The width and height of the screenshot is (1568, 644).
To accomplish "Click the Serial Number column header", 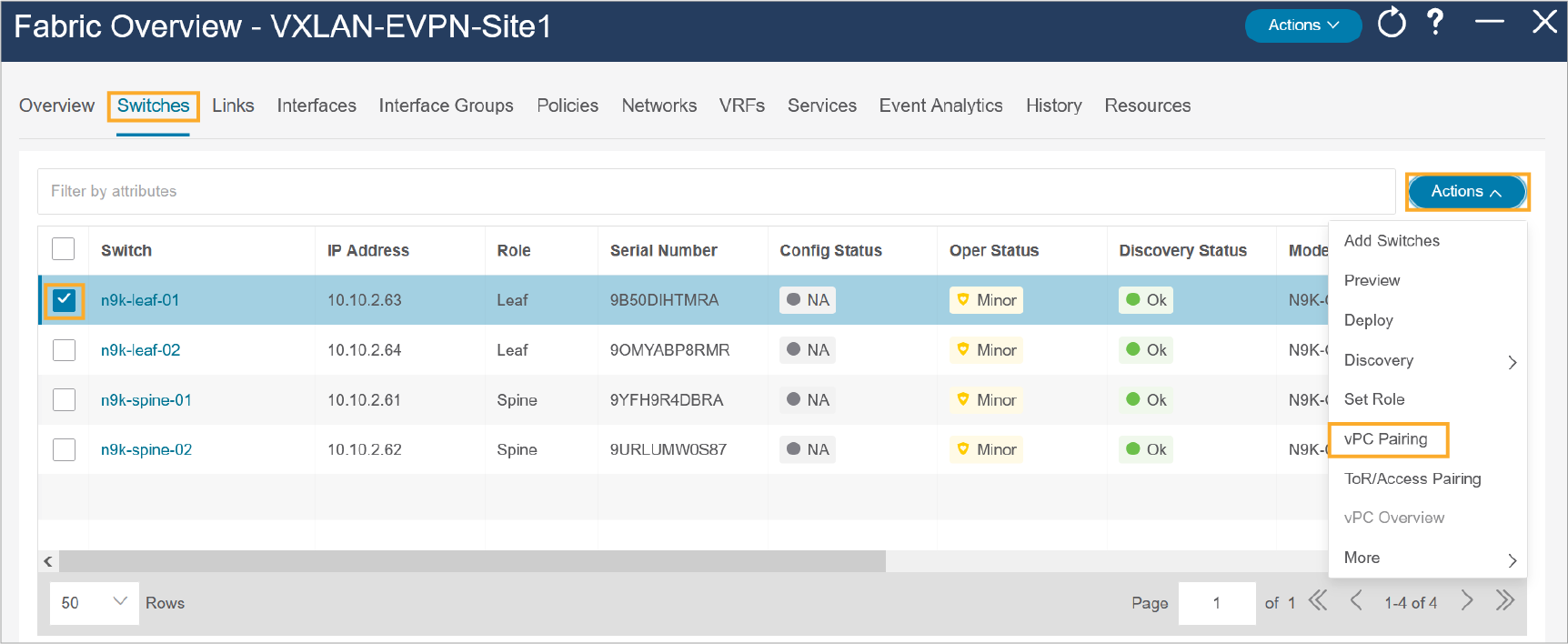I will 664,250.
